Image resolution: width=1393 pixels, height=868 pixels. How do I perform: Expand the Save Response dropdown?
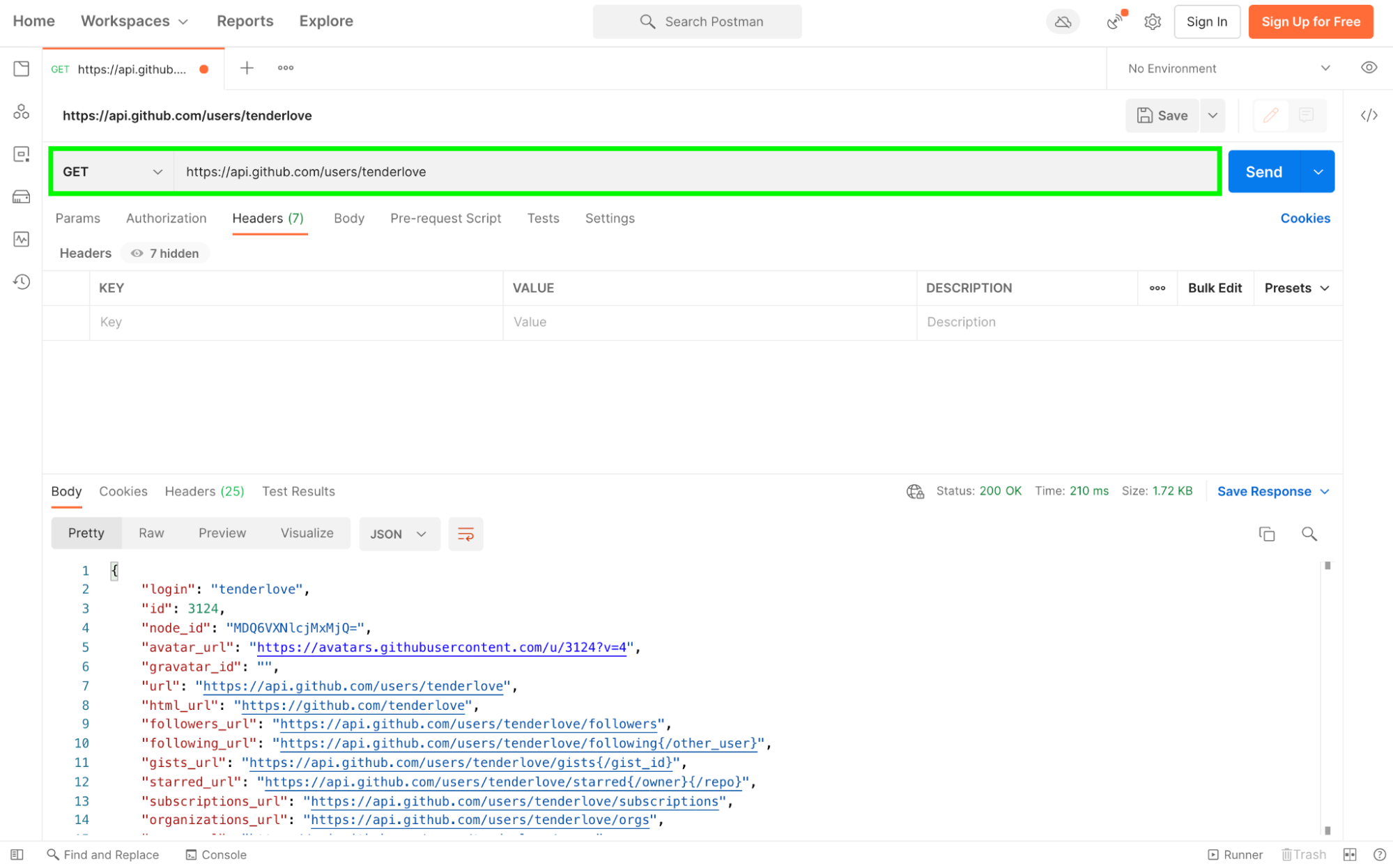click(1273, 492)
